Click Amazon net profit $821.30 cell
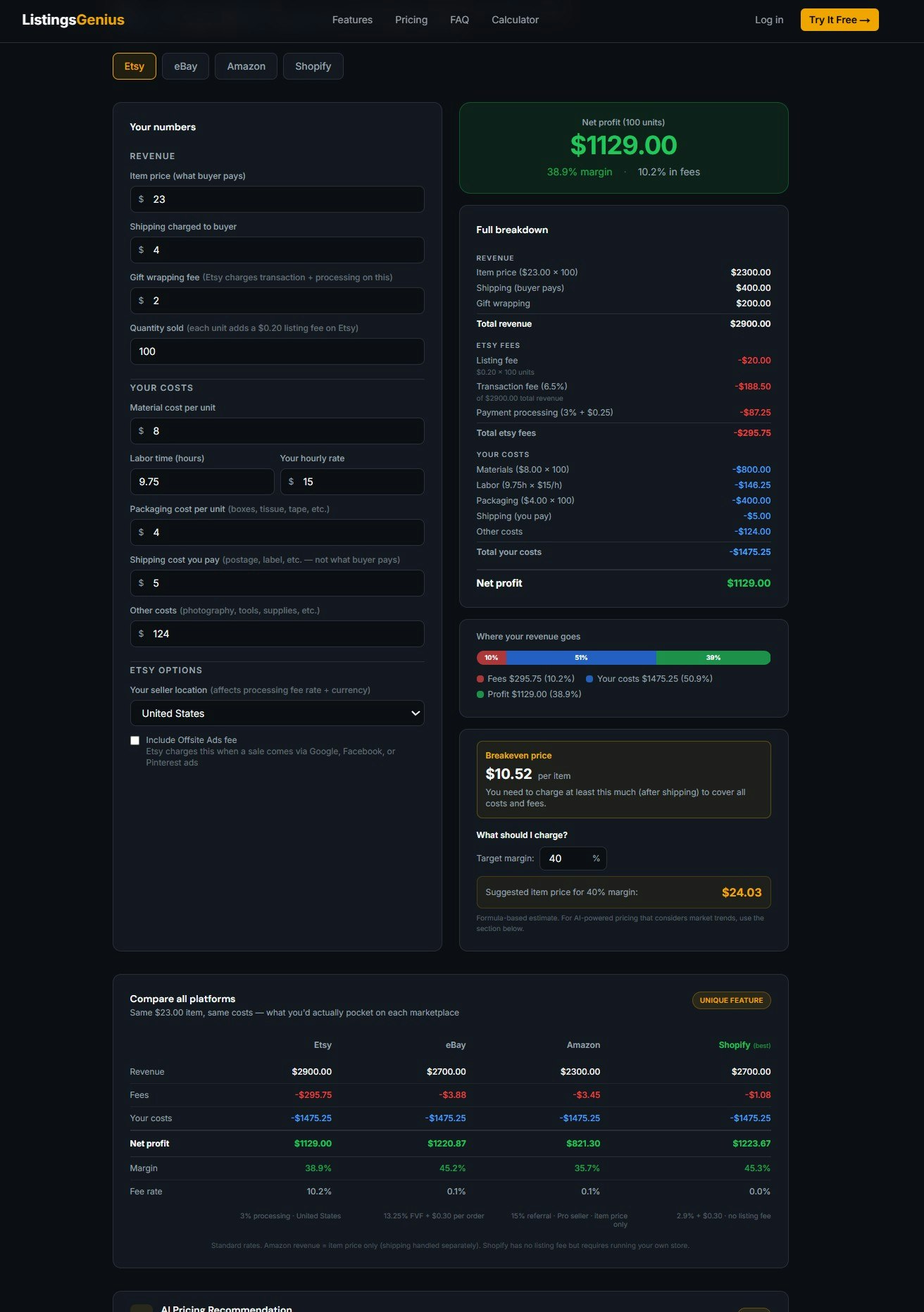 click(x=583, y=1144)
